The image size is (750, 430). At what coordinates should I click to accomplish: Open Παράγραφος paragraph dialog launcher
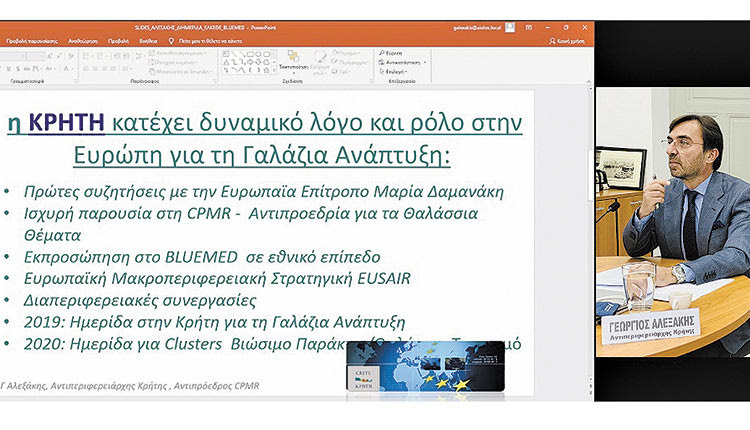(215, 81)
